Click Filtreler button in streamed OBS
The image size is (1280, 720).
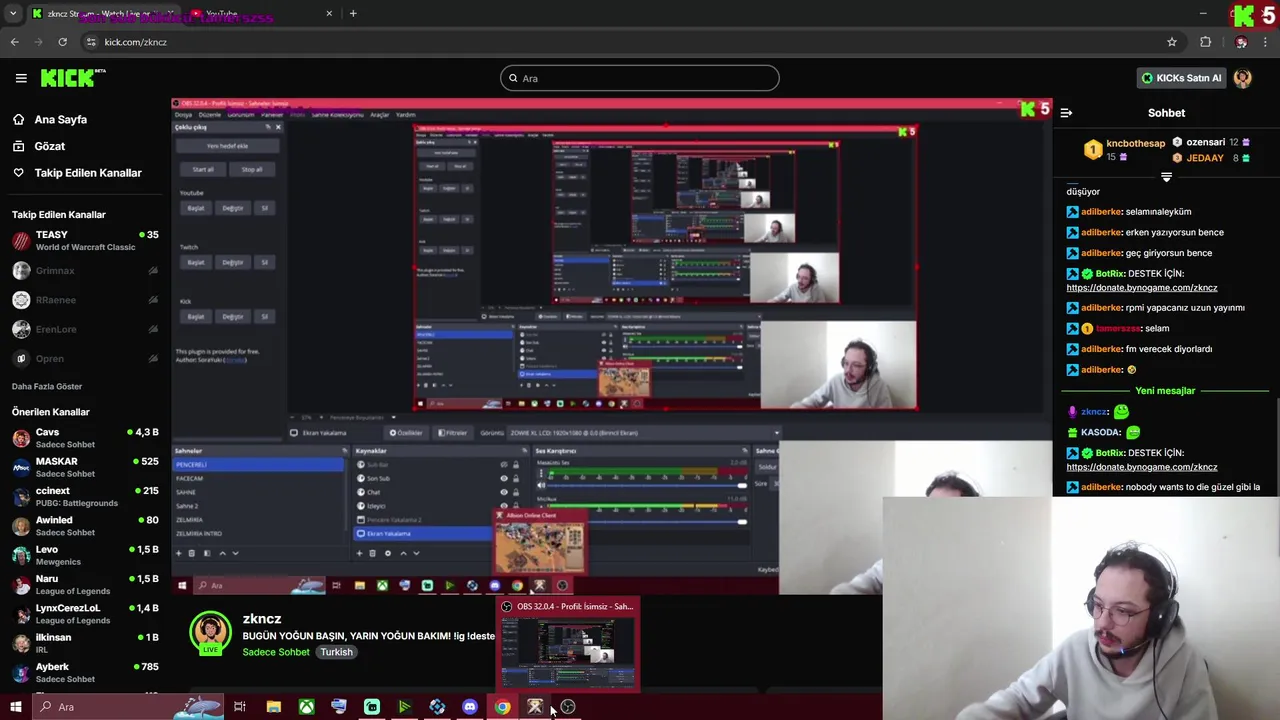[453, 433]
